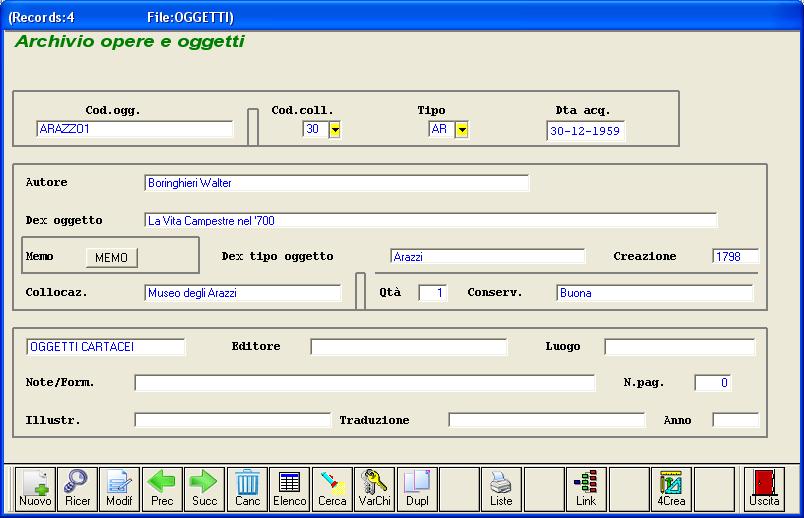Click the Link diagram icon
Viewport: 804px width, 518px height.
coord(586,489)
